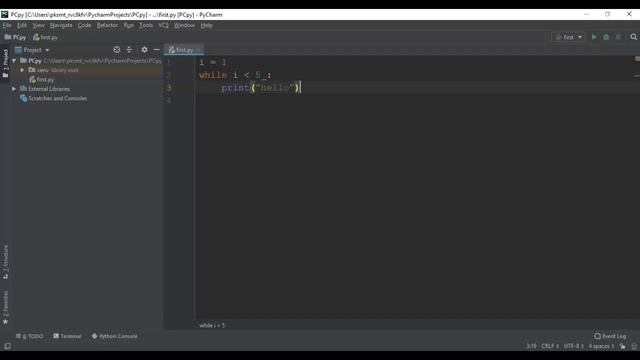
Task: Open the Help menu
Action: tap(206, 25)
